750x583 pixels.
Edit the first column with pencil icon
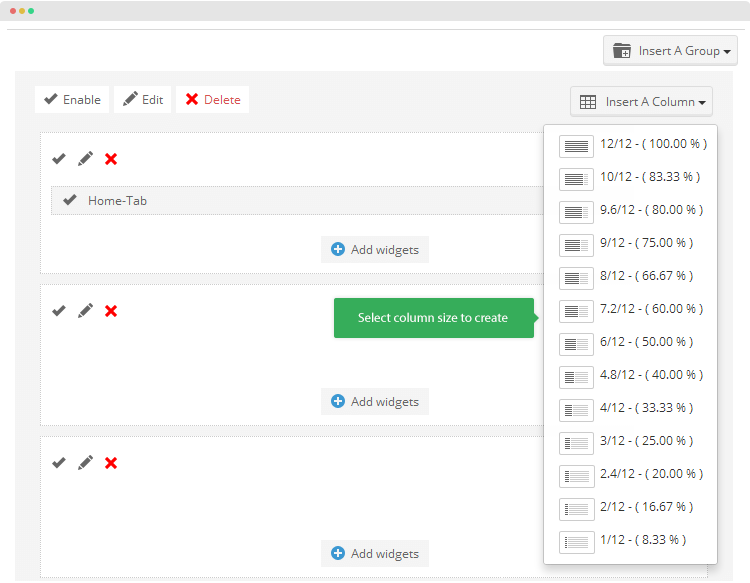[86, 159]
